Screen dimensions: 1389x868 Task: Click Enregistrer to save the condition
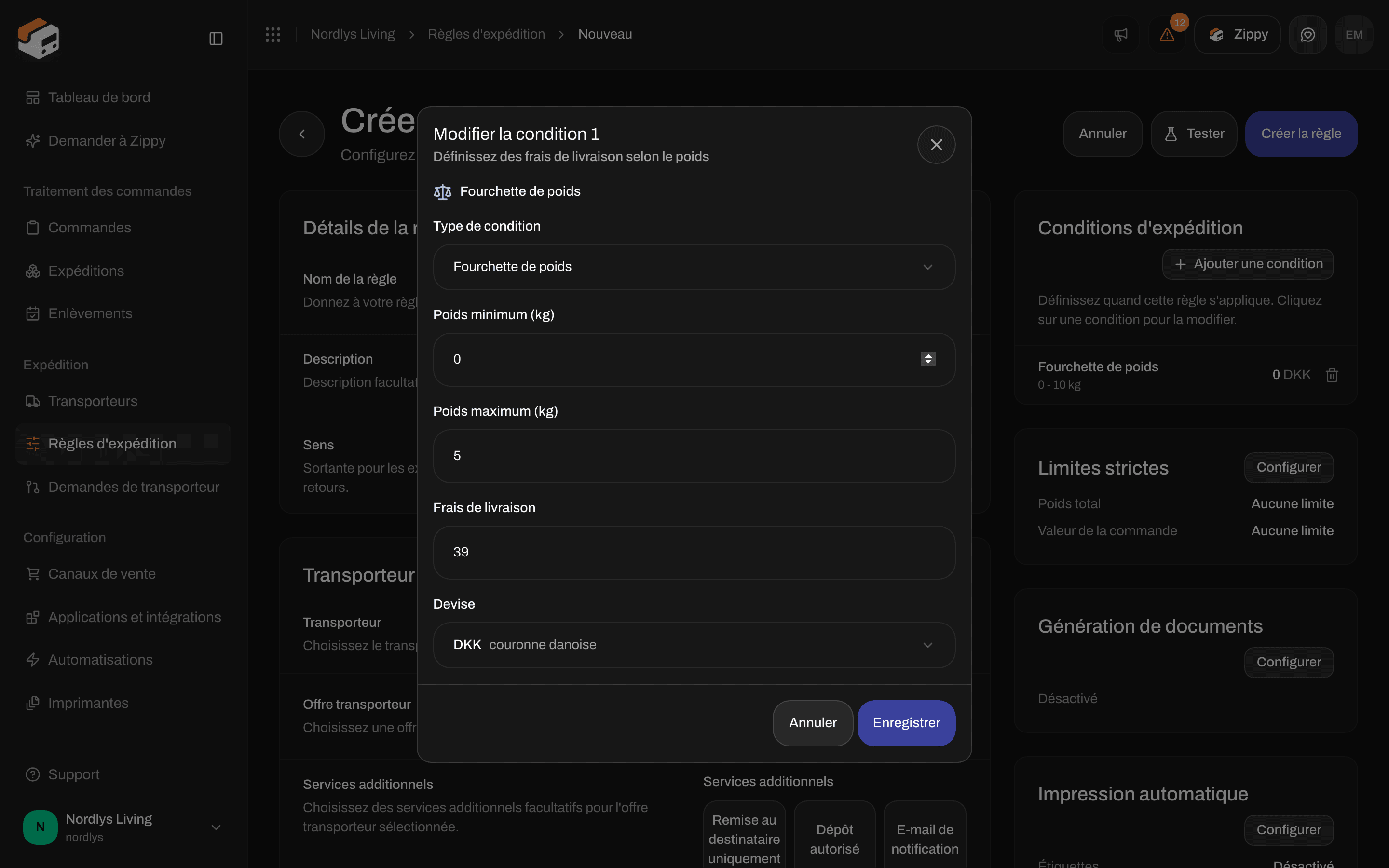906,723
